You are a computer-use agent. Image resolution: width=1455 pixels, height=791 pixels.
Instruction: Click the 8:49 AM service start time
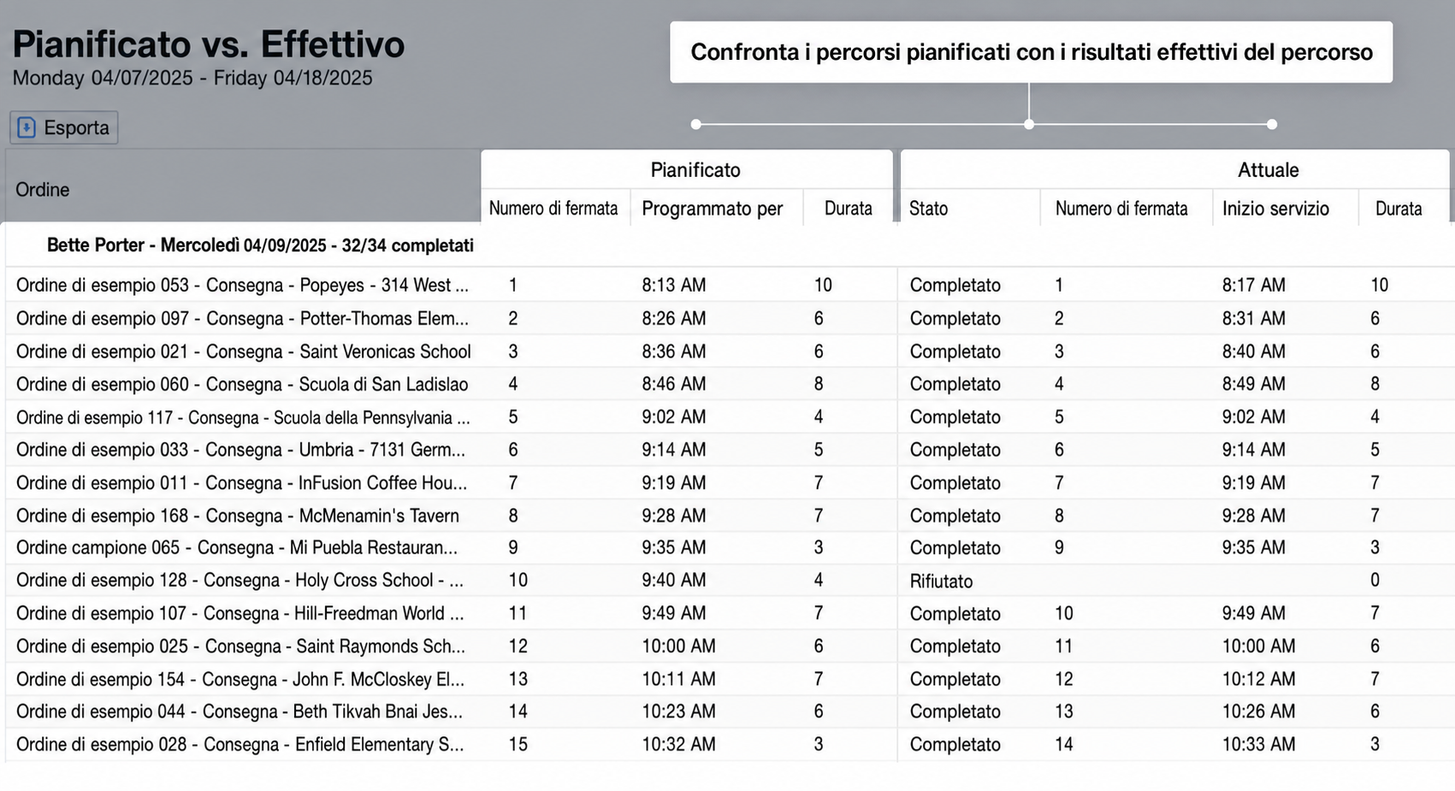1254,384
